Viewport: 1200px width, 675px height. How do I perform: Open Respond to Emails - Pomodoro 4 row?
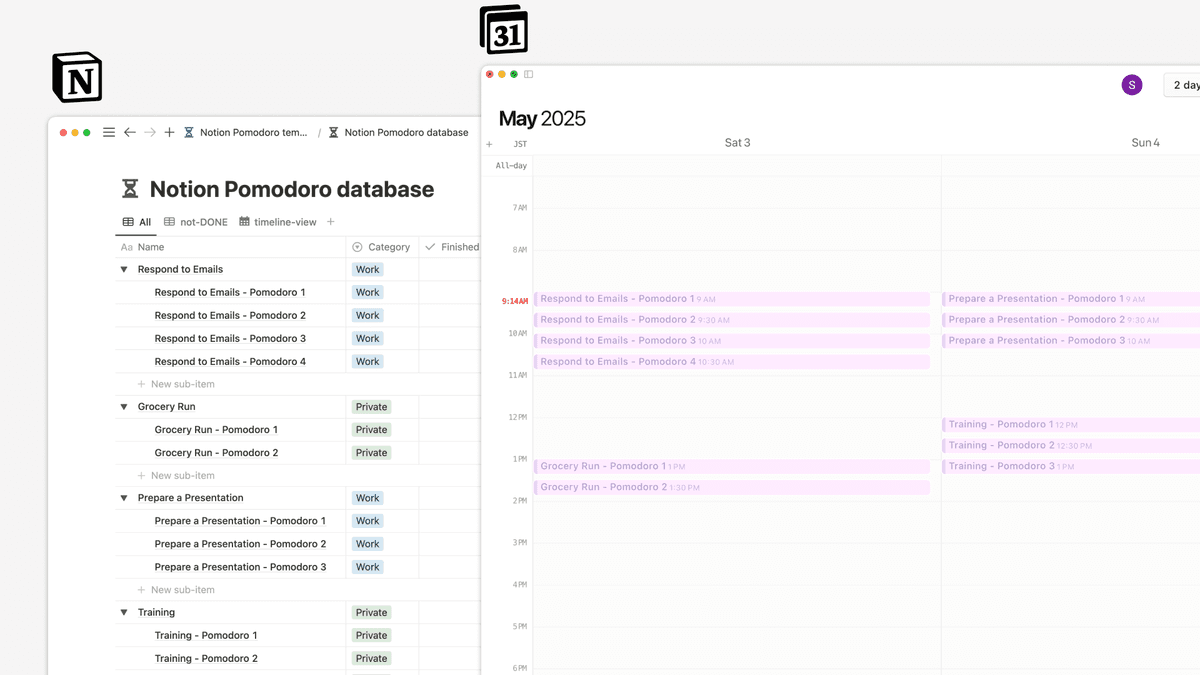[230, 361]
